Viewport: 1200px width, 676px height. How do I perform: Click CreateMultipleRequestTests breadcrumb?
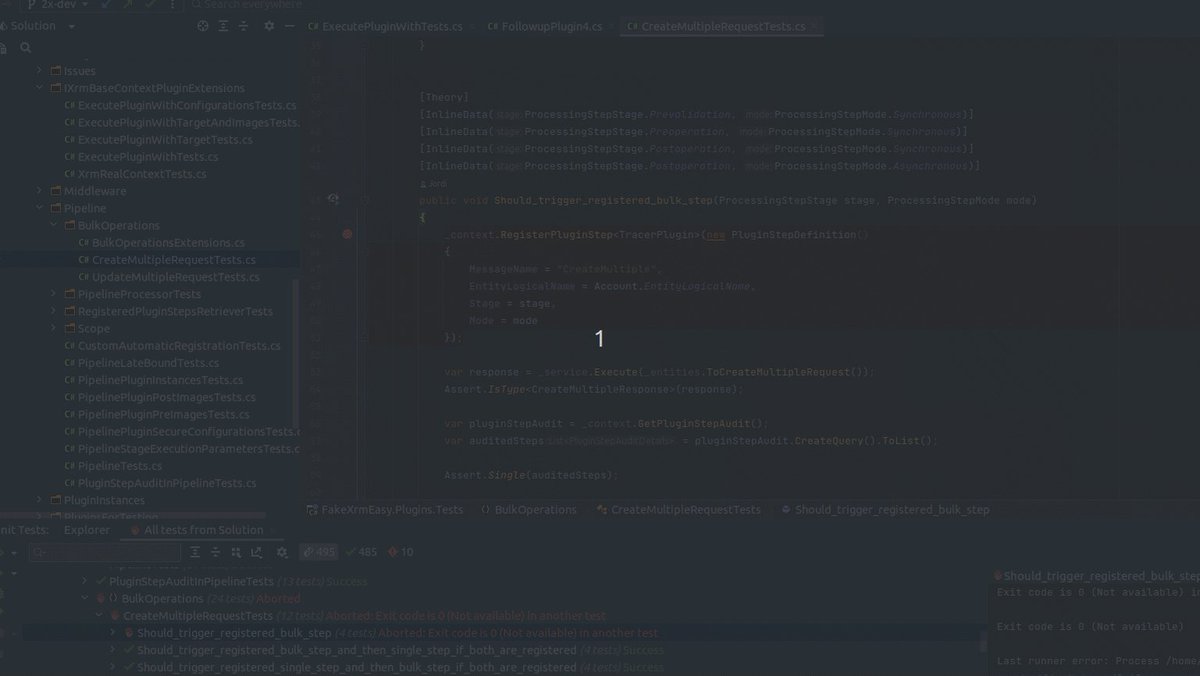point(679,509)
